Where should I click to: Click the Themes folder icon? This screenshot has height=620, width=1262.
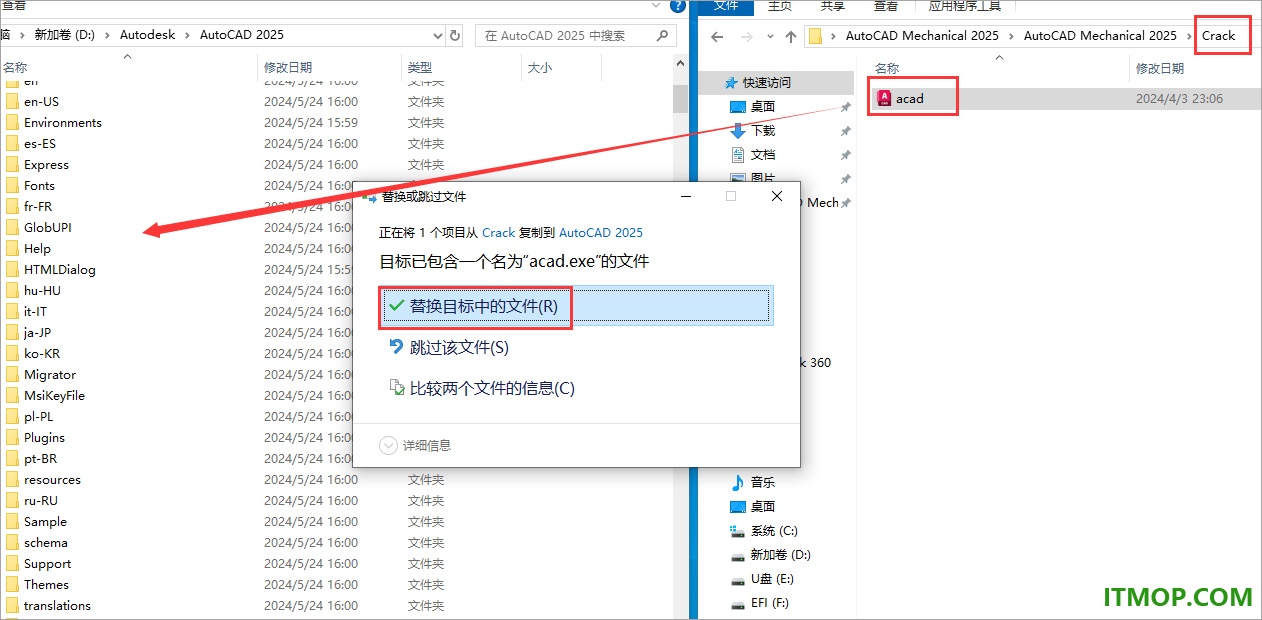coord(12,584)
